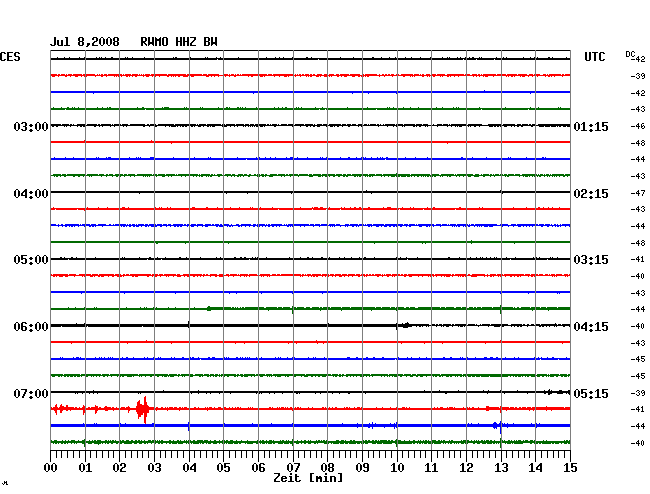Click the 05:15 UTC time label
The image size is (650, 494).
click(x=591, y=393)
